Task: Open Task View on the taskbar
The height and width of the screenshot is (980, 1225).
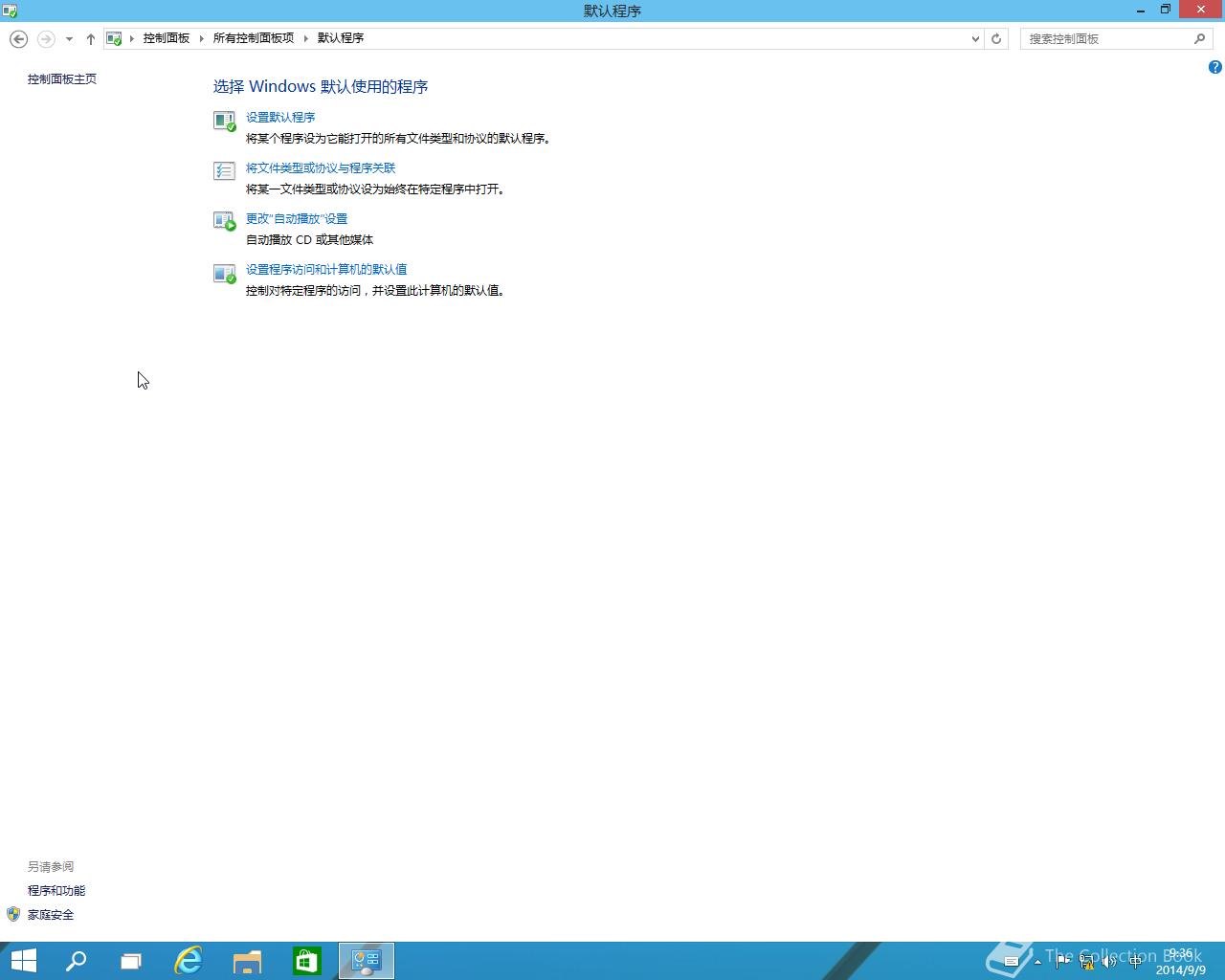Action: 131,961
